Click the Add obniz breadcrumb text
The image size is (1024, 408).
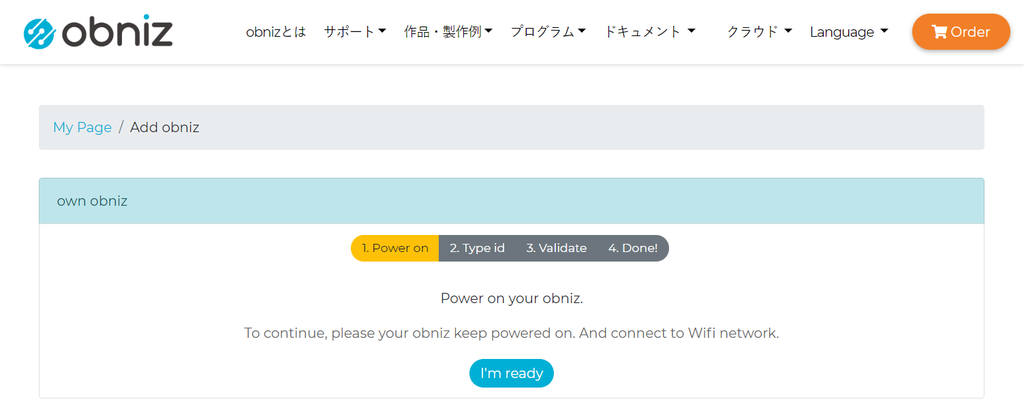tap(165, 127)
